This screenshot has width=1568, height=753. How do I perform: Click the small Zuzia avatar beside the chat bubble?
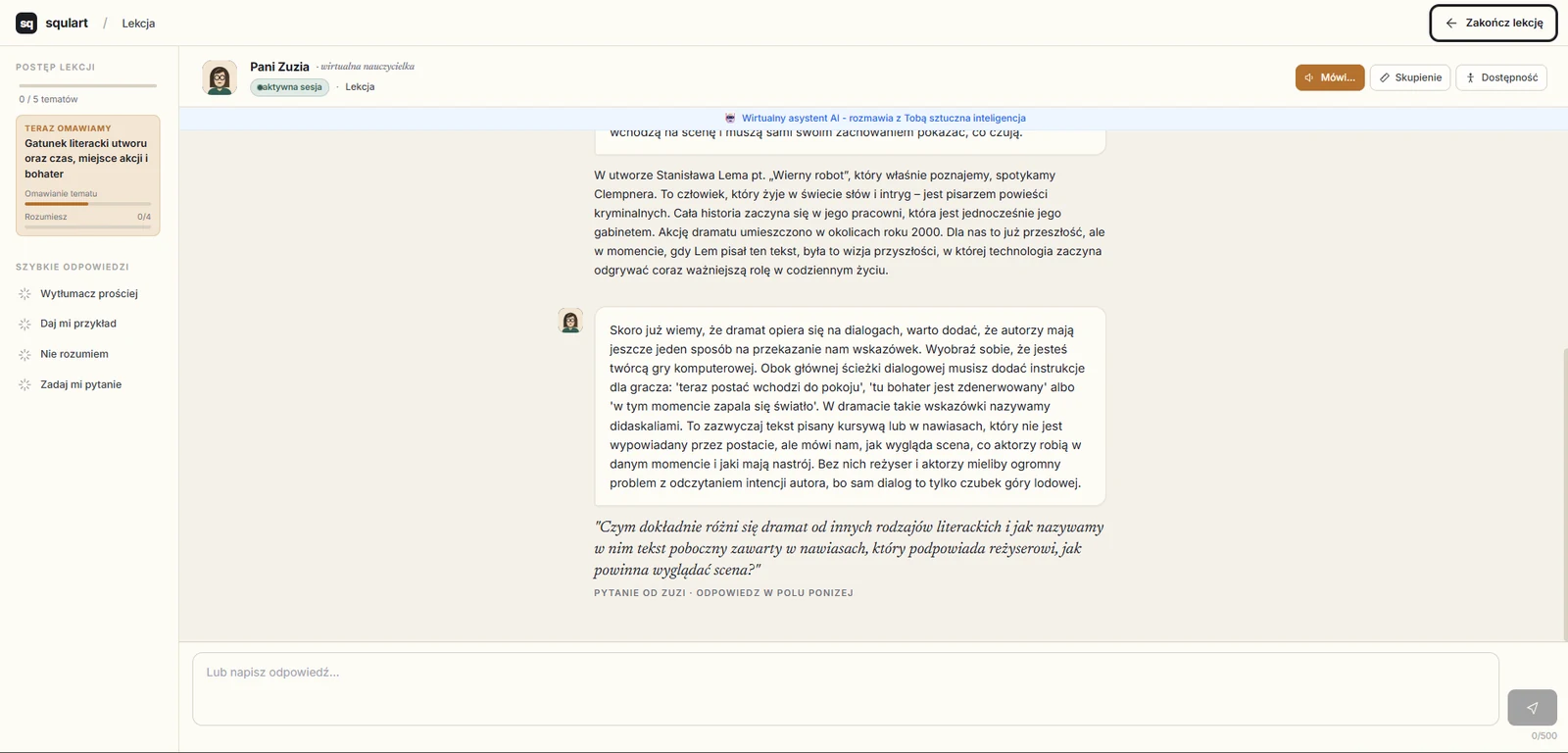[x=570, y=321]
